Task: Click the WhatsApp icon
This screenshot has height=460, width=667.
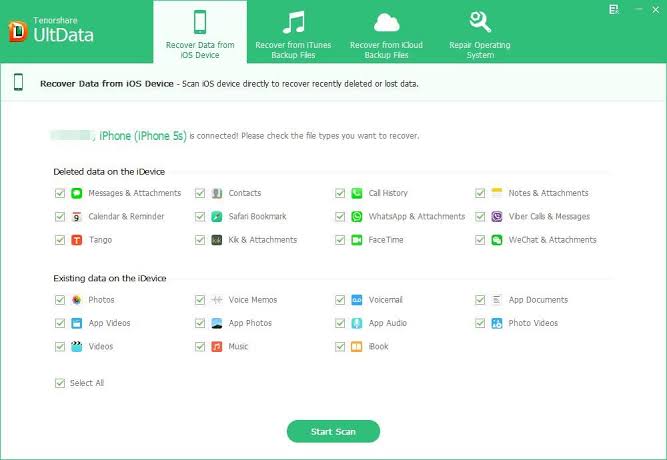Action: (356, 217)
